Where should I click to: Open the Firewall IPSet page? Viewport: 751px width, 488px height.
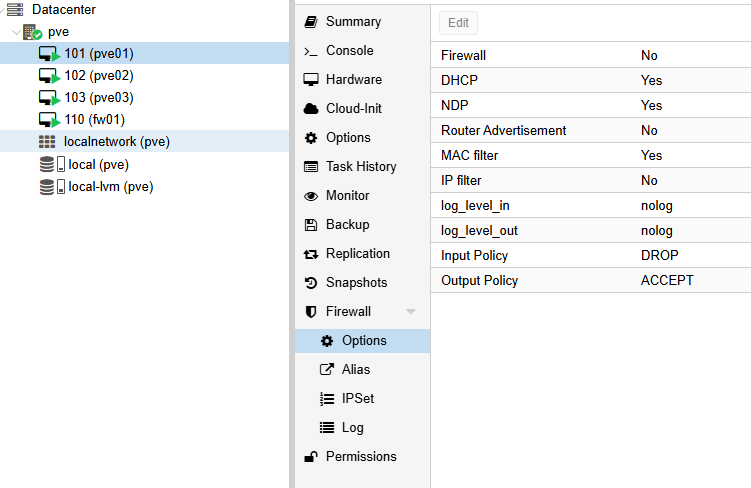pos(363,398)
